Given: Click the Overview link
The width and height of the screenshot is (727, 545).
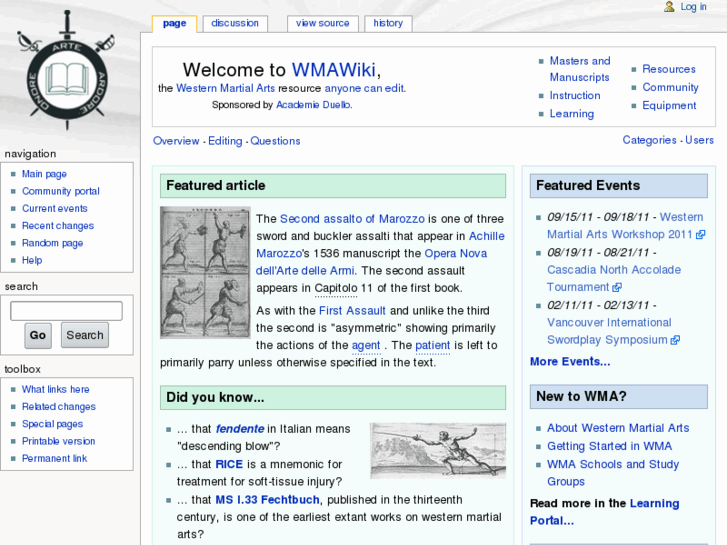Looking at the screenshot, I should tap(176, 141).
